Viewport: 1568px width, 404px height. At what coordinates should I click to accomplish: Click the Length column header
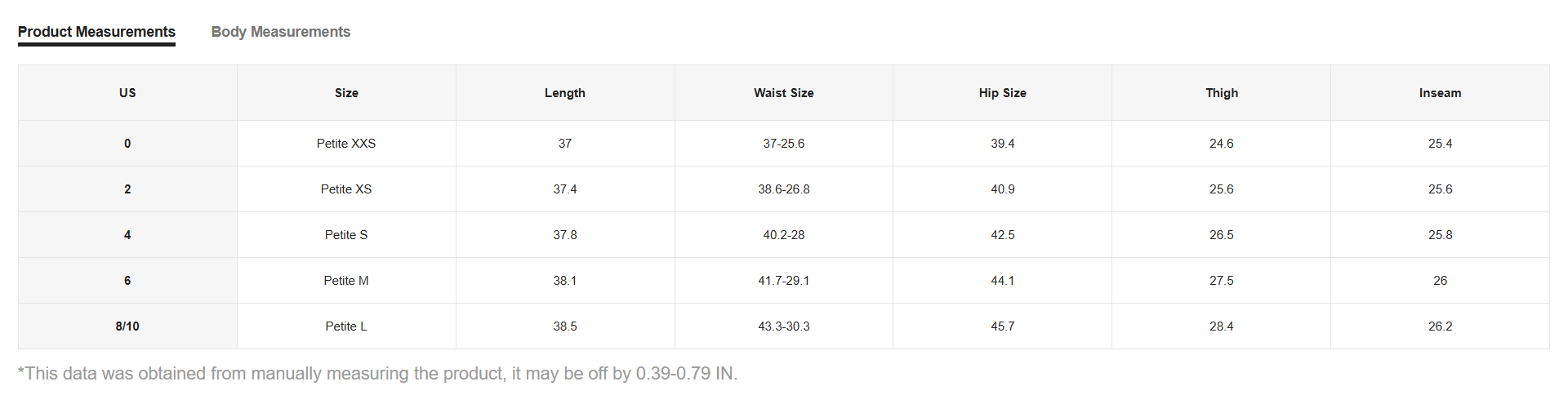coord(565,93)
